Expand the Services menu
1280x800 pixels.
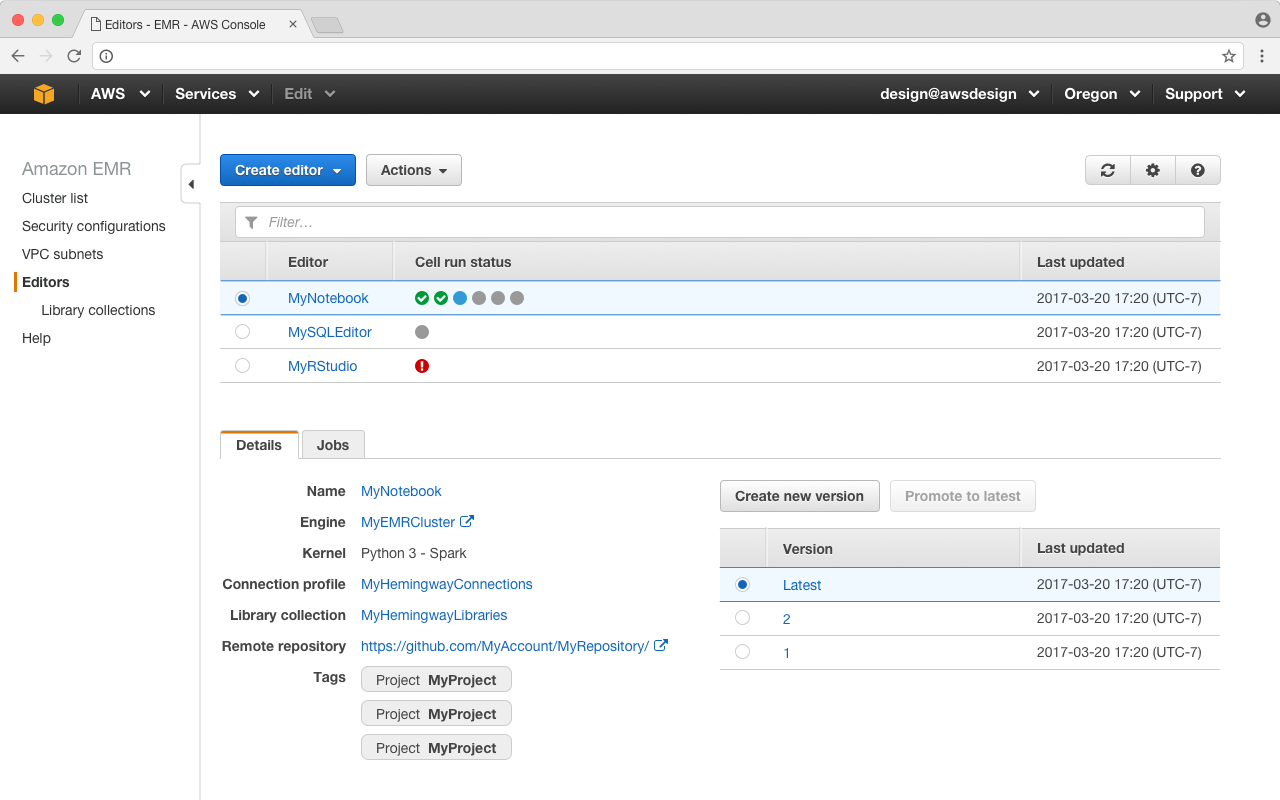click(217, 94)
